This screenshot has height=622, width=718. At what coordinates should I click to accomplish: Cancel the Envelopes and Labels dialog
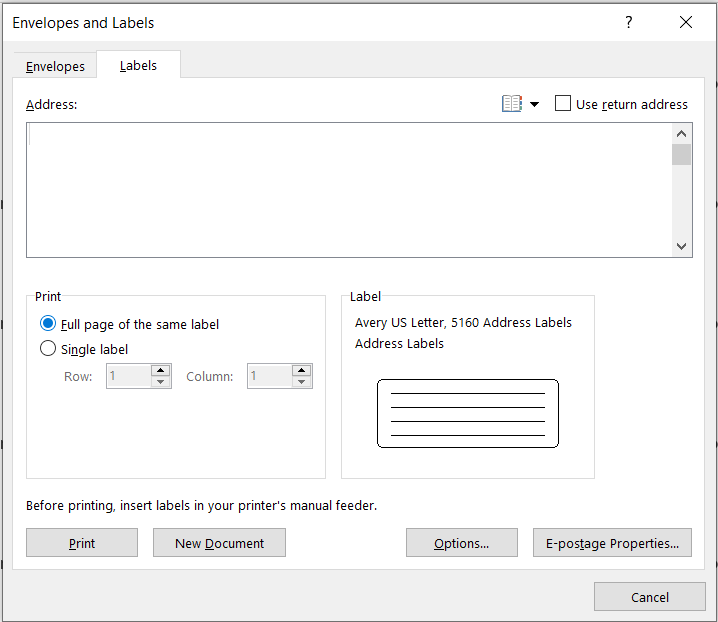650,597
